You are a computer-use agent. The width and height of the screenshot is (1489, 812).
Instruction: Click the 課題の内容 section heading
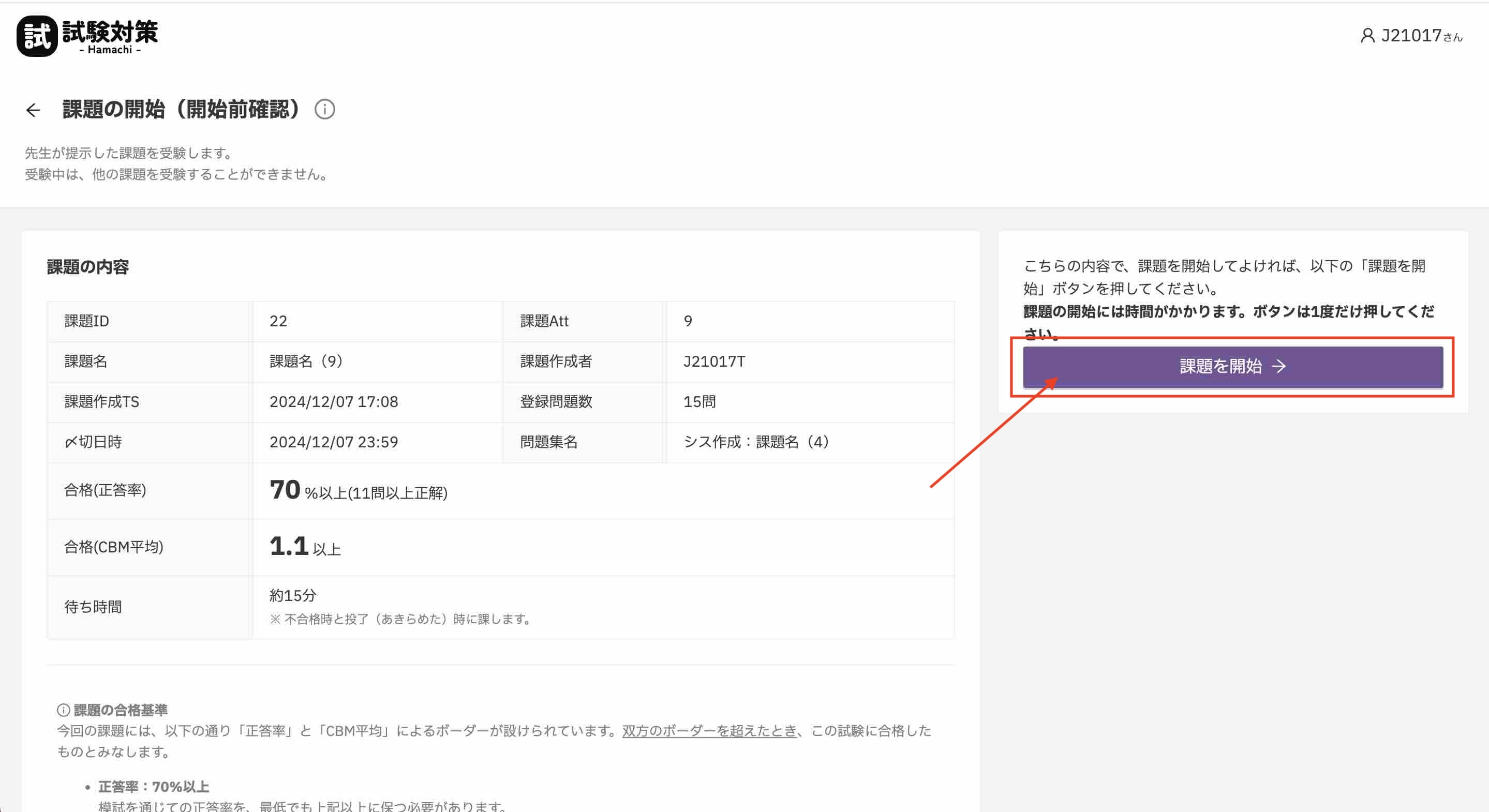pos(88,266)
